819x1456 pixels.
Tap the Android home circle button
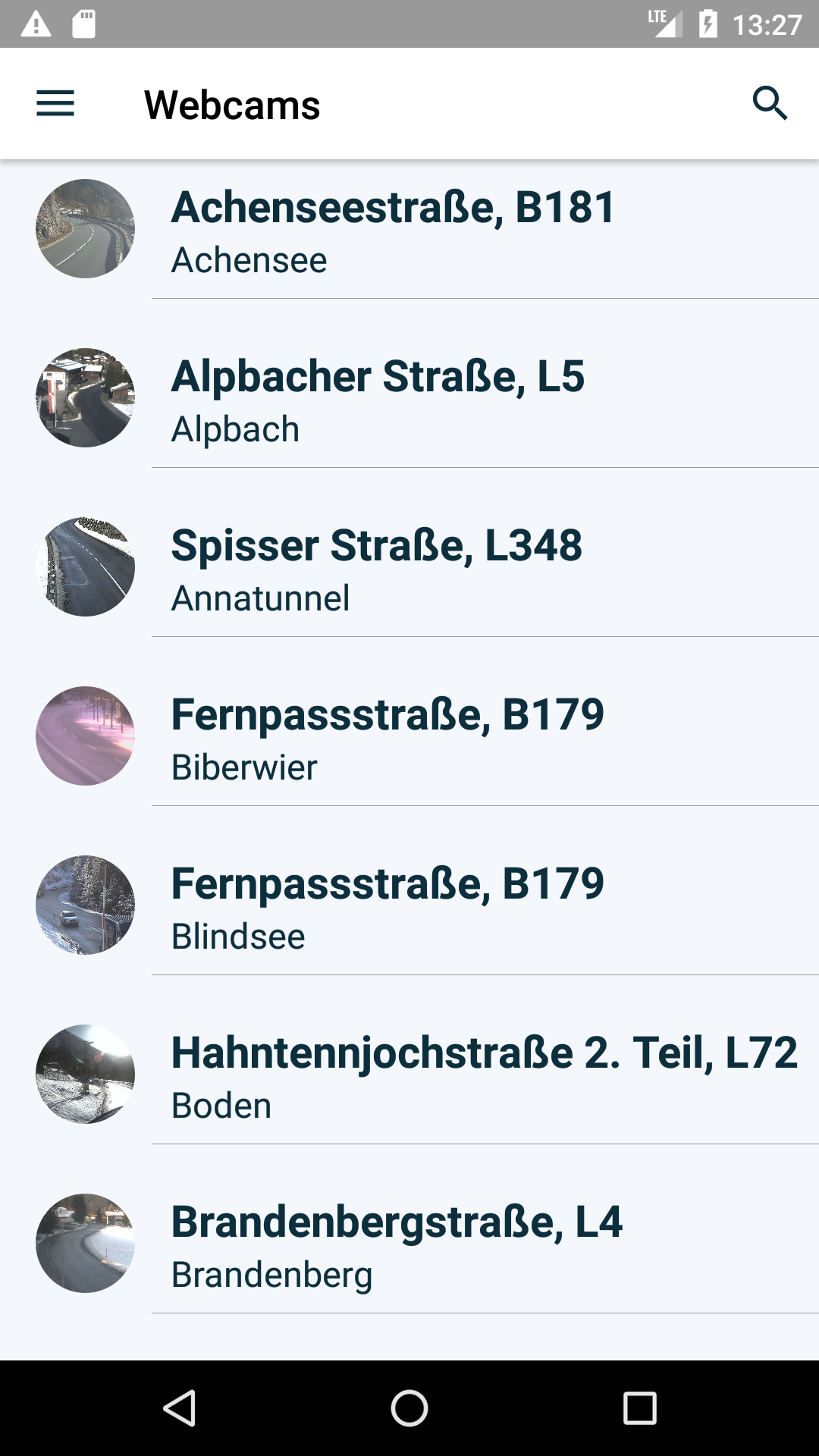click(x=409, y=1408)
